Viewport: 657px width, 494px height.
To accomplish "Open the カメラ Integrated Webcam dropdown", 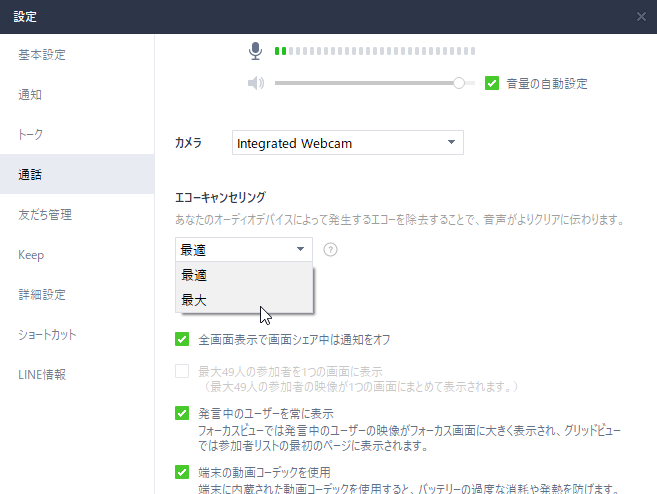I will pos(348,143).
